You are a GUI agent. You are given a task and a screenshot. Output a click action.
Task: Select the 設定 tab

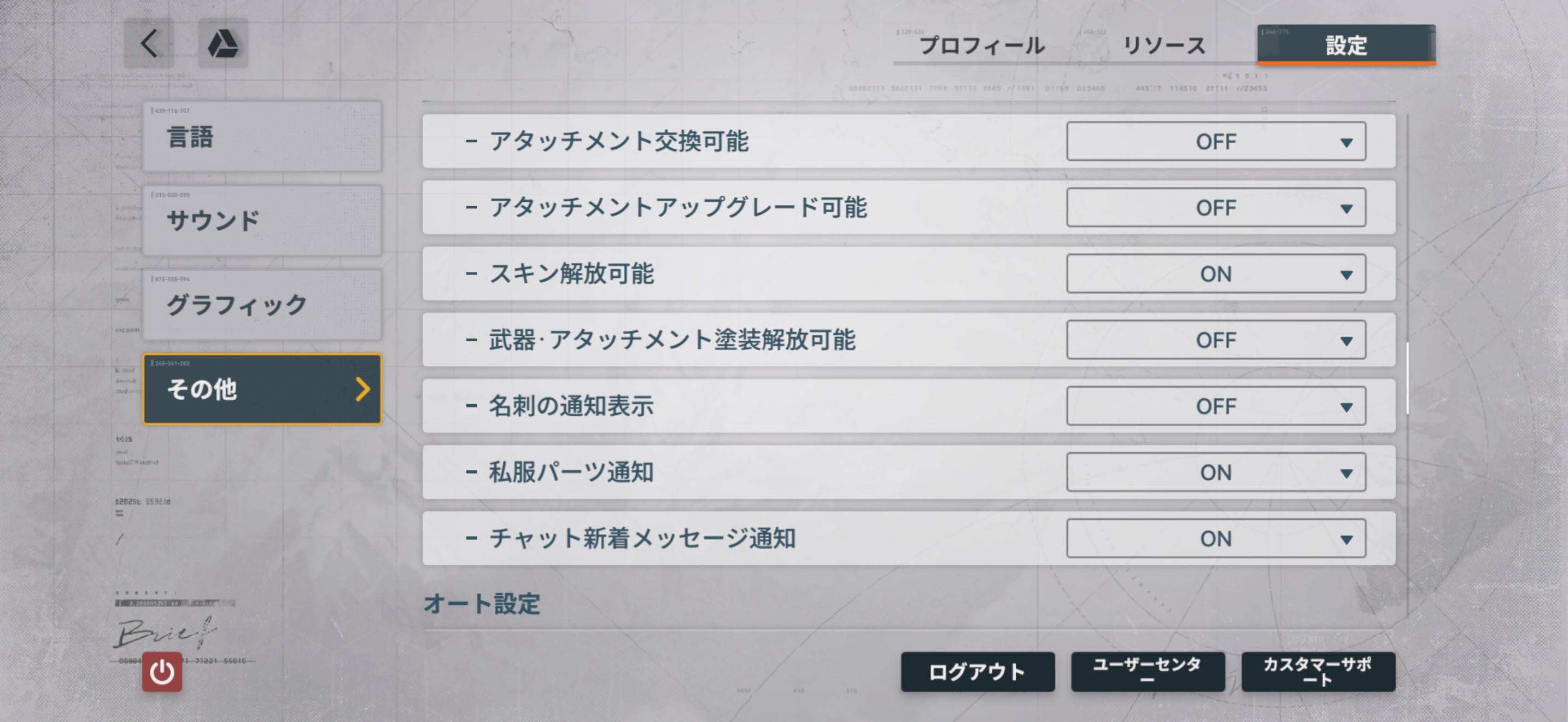[1346, 45]
